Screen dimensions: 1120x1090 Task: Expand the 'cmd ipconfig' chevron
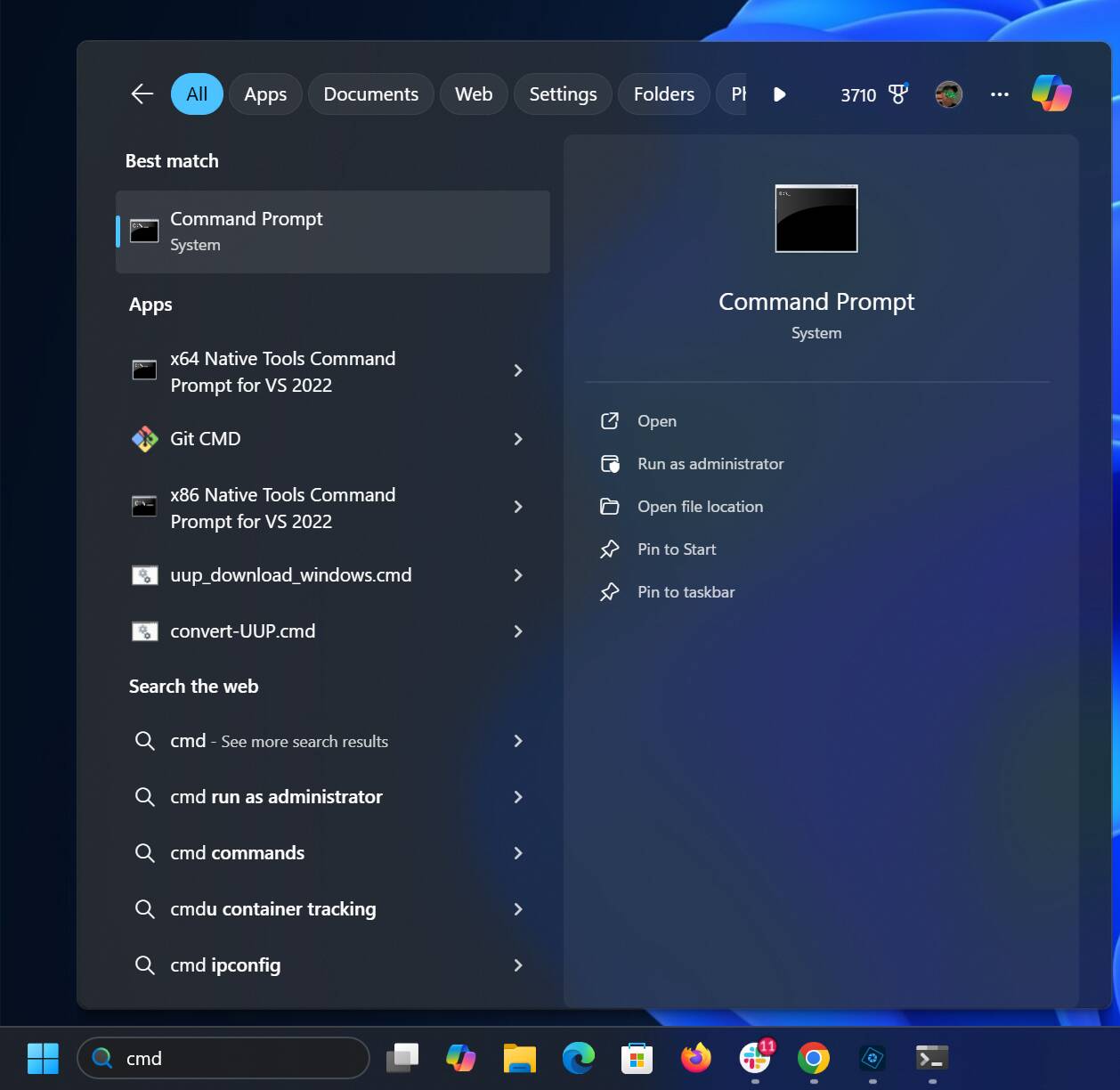click(x=518, y=965)
